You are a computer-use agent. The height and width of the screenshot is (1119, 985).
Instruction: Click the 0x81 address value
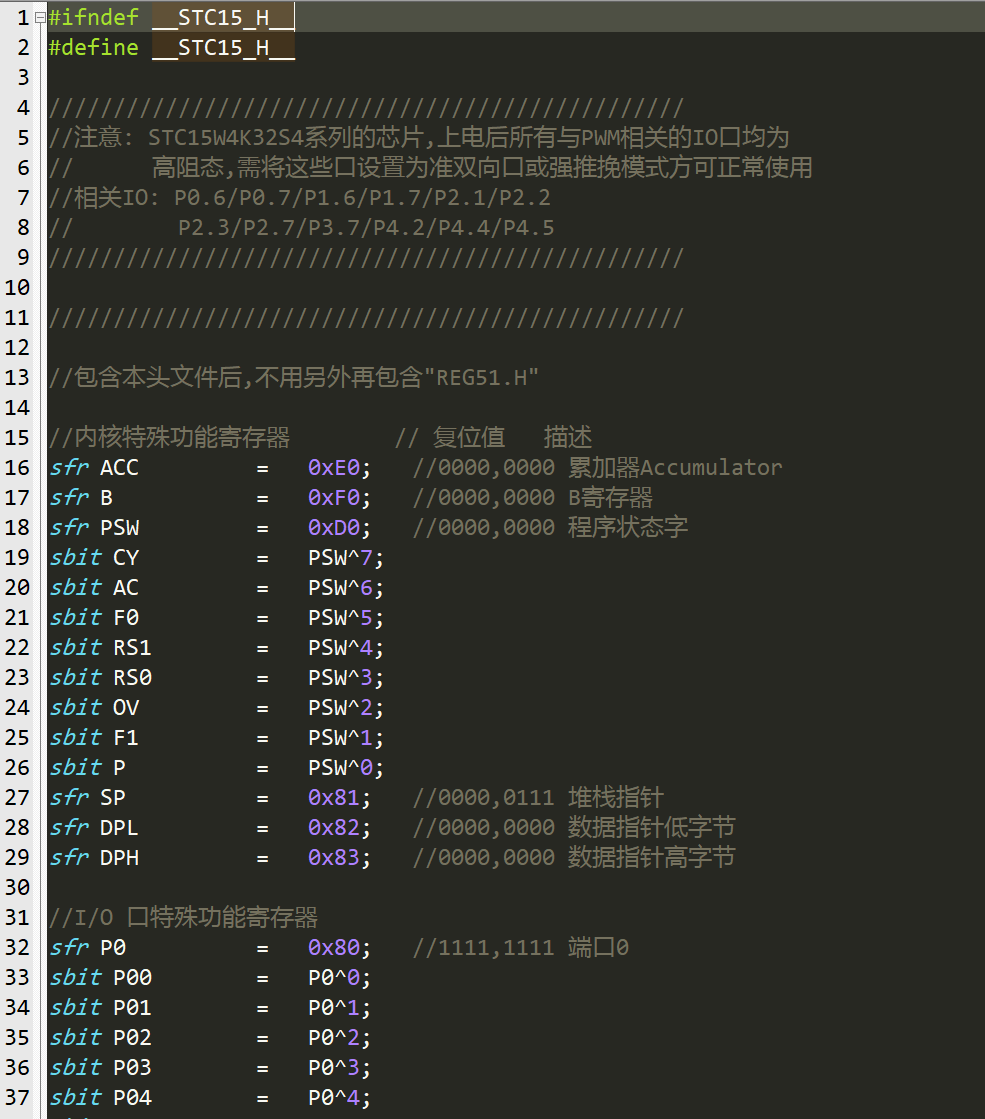[334, 797]
